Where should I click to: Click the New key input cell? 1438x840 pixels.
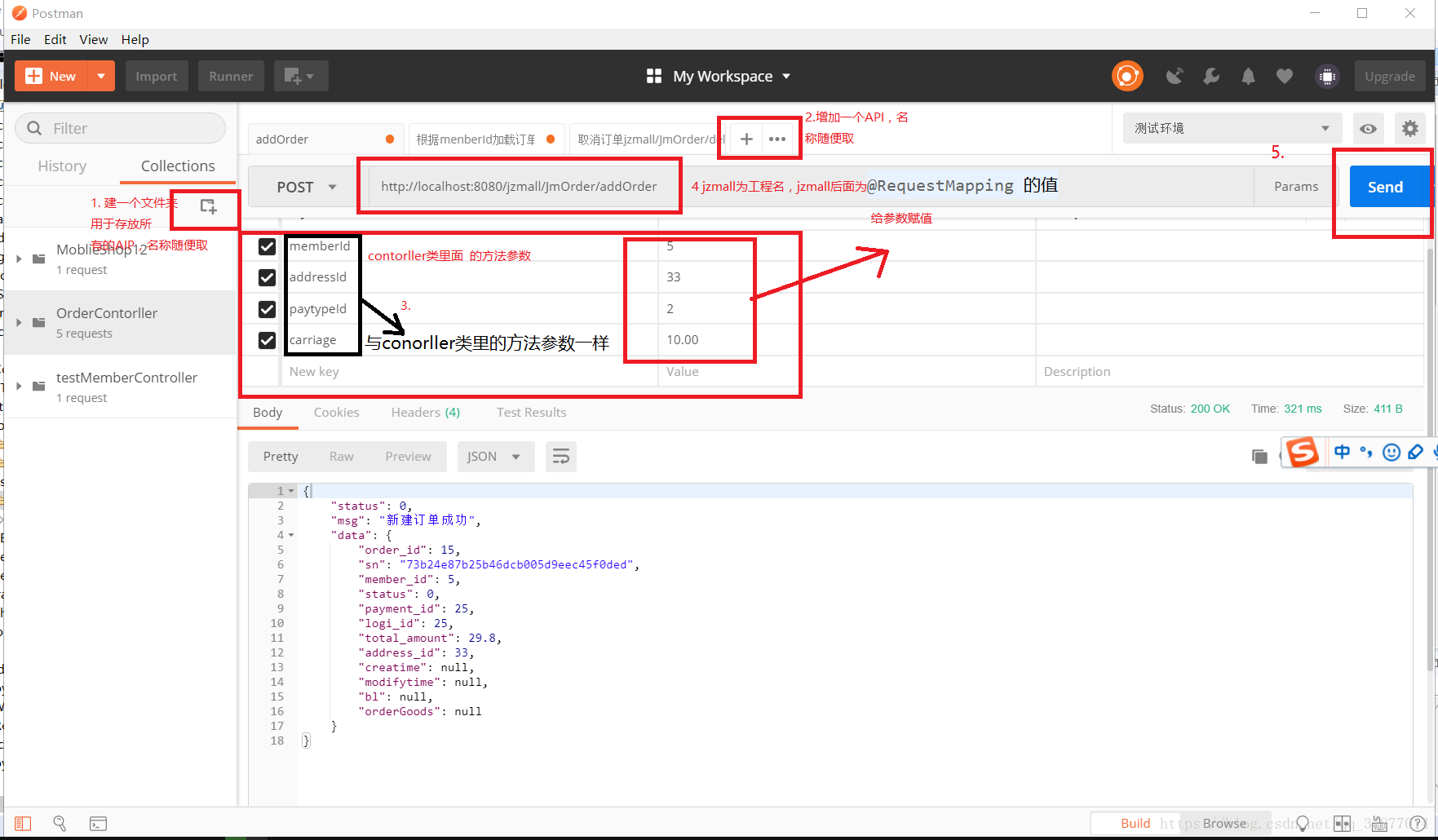469,372
